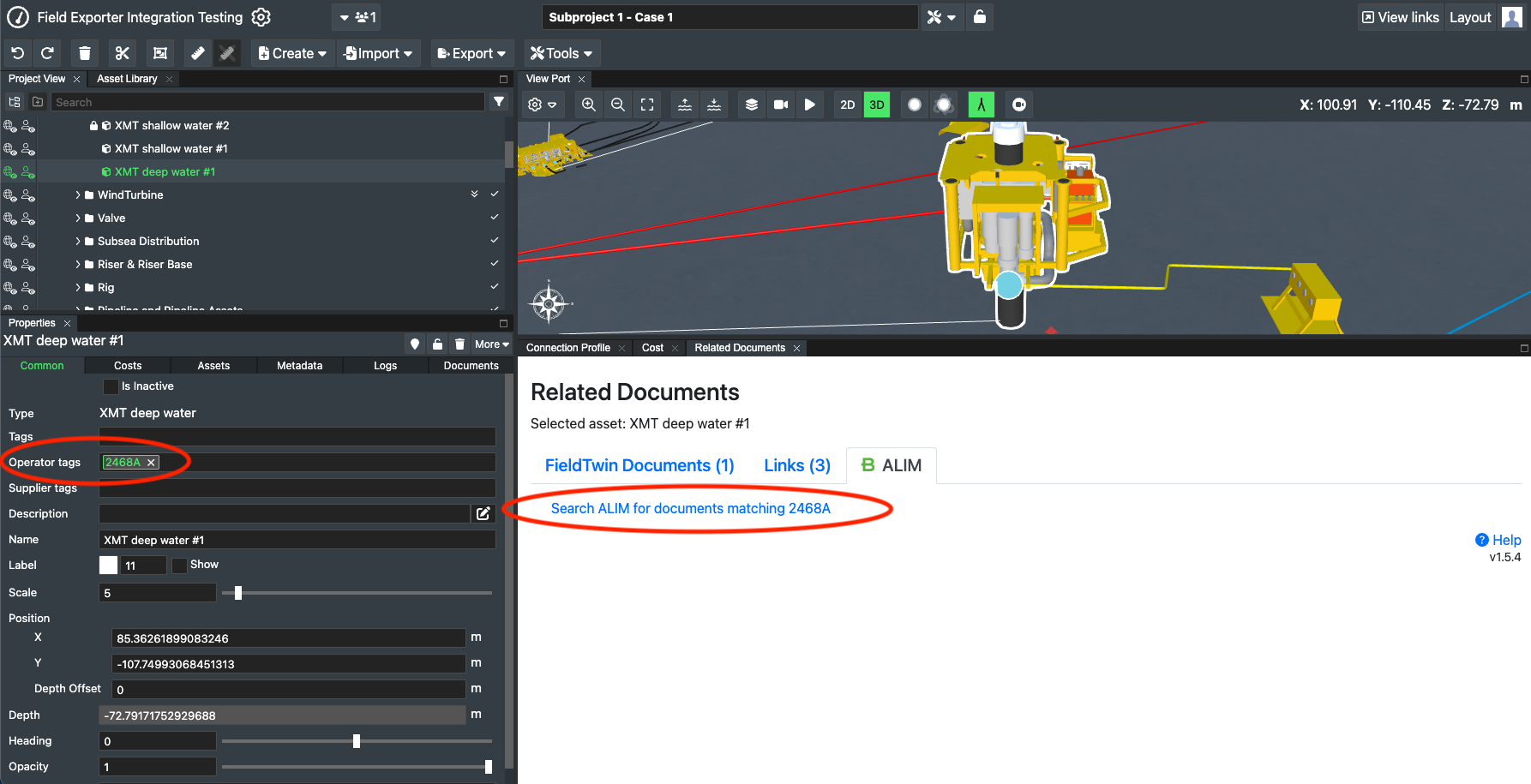Open the Export dropdown menu
Screen dimensions: 1531x784
(x=471, y=53)
